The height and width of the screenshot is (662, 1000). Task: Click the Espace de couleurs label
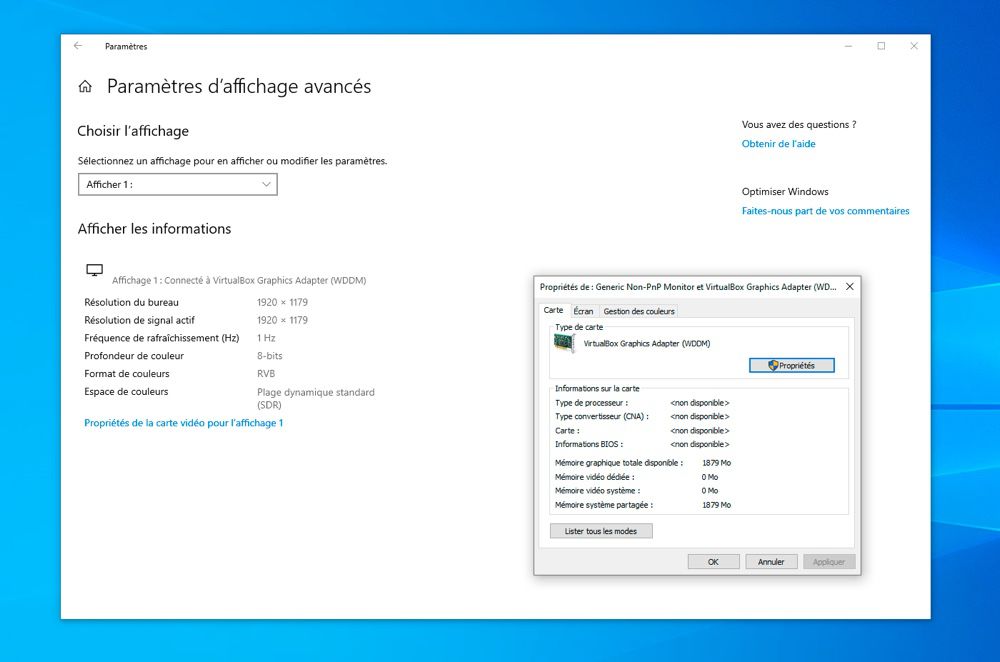tap(126, 392)
